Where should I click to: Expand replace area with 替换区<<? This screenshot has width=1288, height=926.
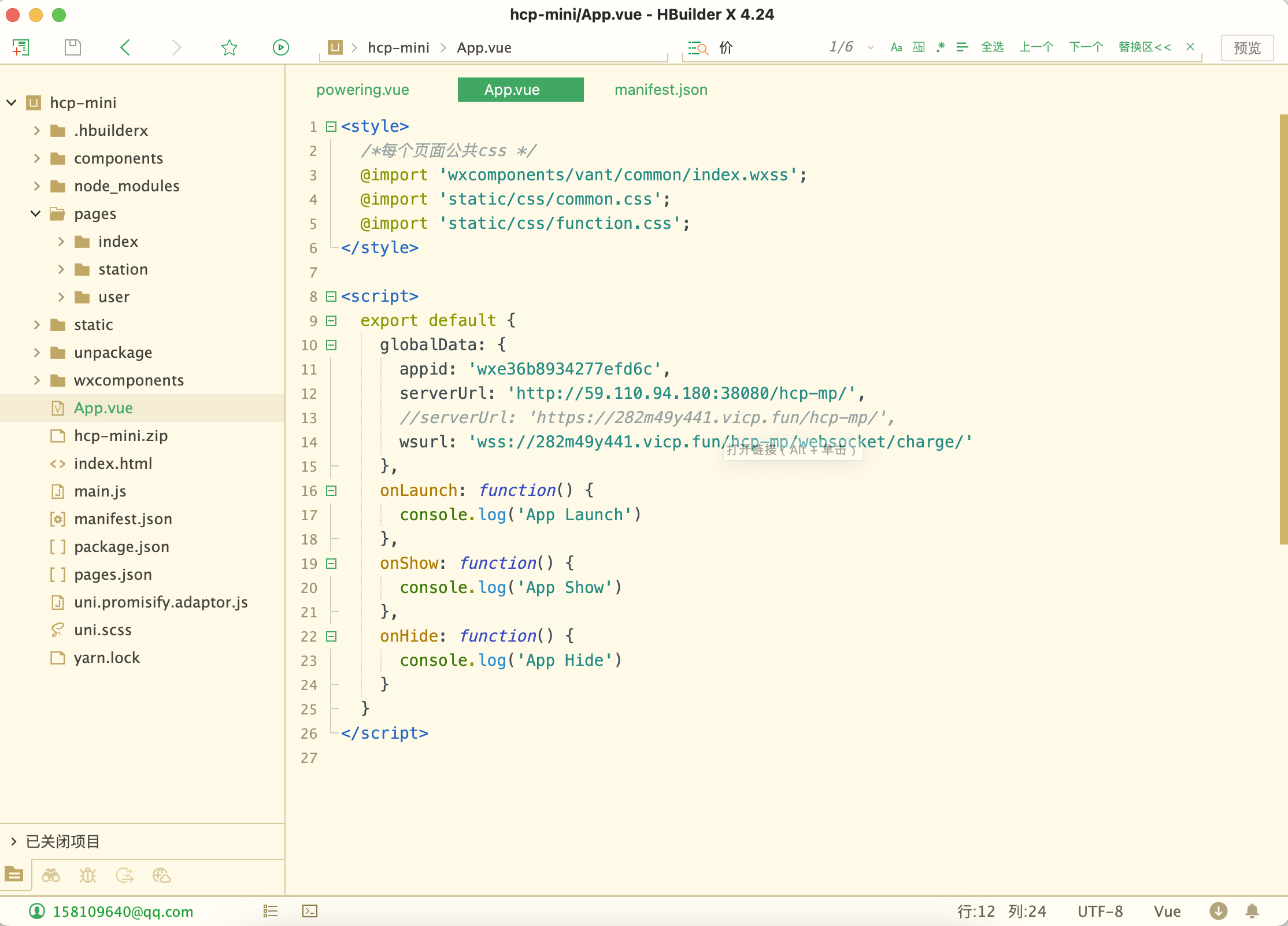pyautogui.click(x=1145, y=47)
